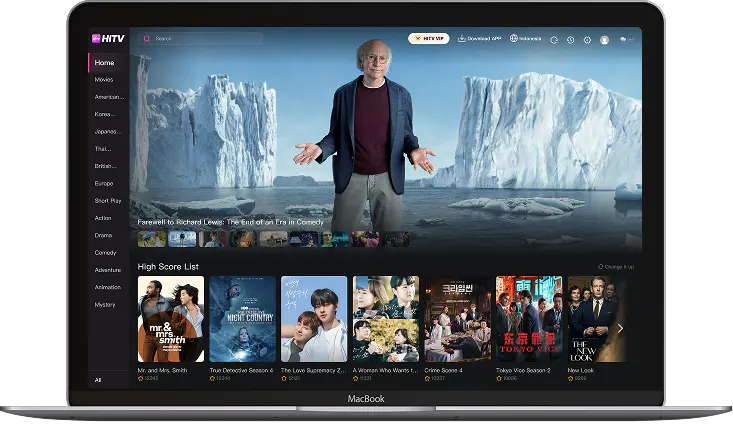Select the Adventure genre
This screenshot has height=430, width=733.
108,270
